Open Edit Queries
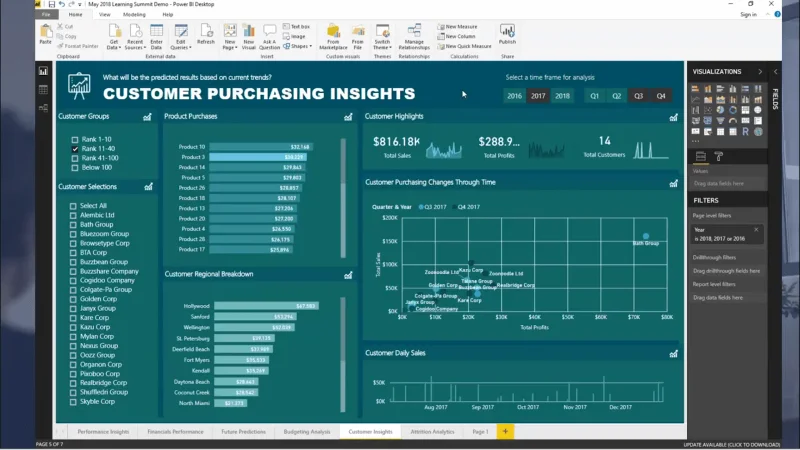800x450 pixels. pyautogui.click(x=181, y=37)
